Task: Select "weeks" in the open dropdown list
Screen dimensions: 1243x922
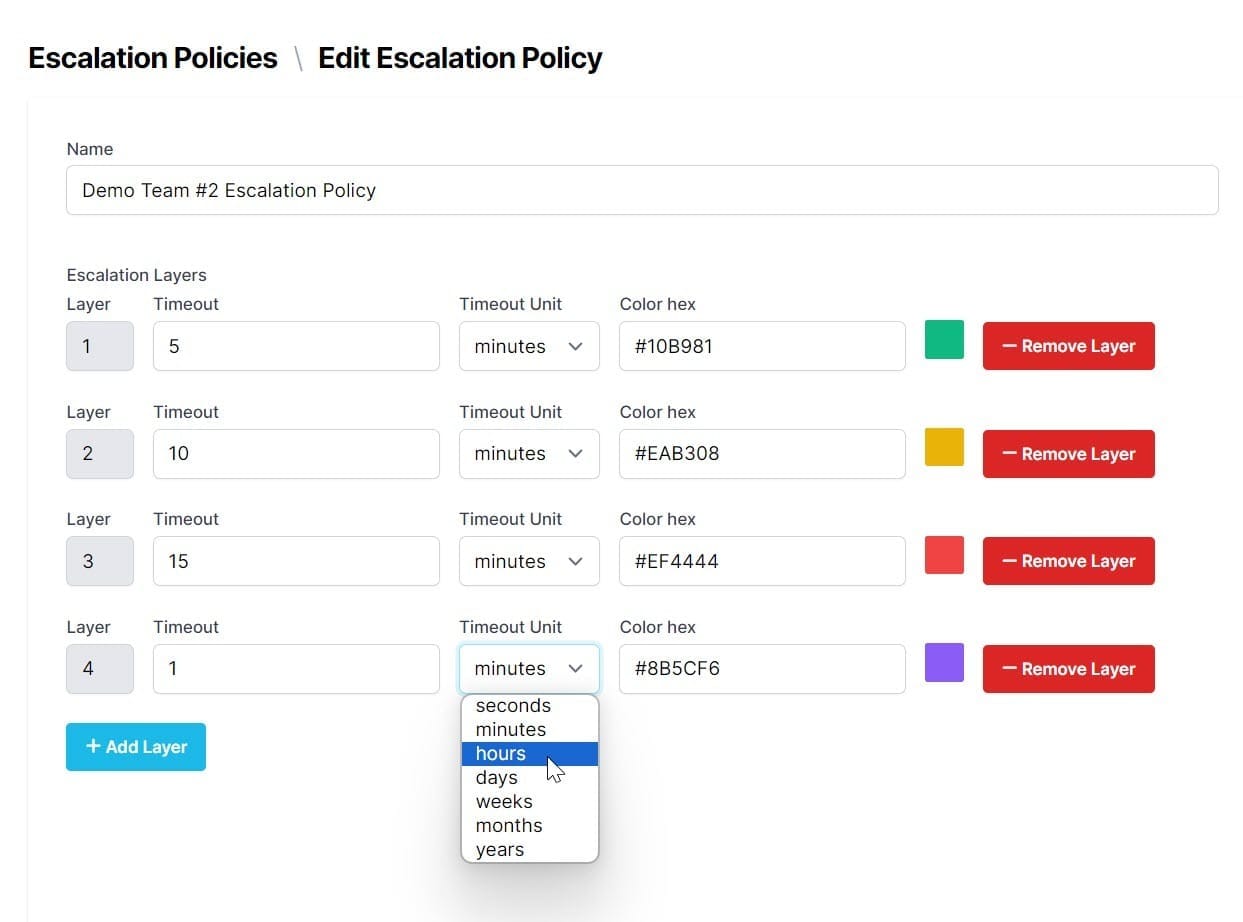Action: pos(504,801)
